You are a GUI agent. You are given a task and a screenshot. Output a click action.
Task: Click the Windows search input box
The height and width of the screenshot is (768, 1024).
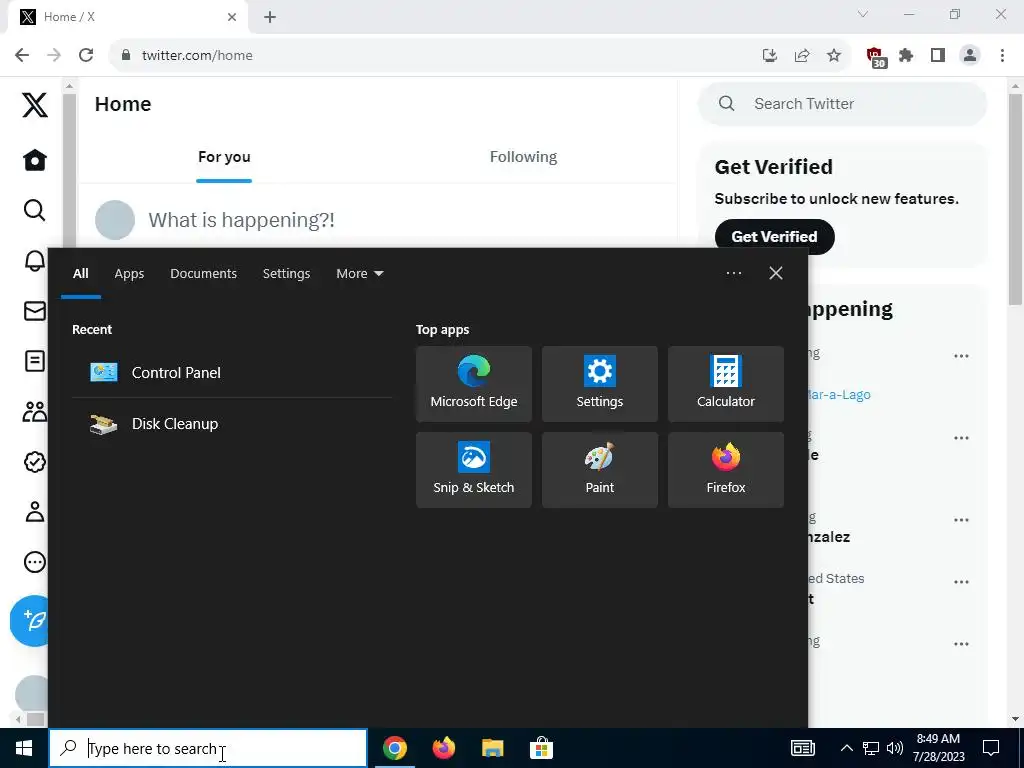(x=208, y=748)
